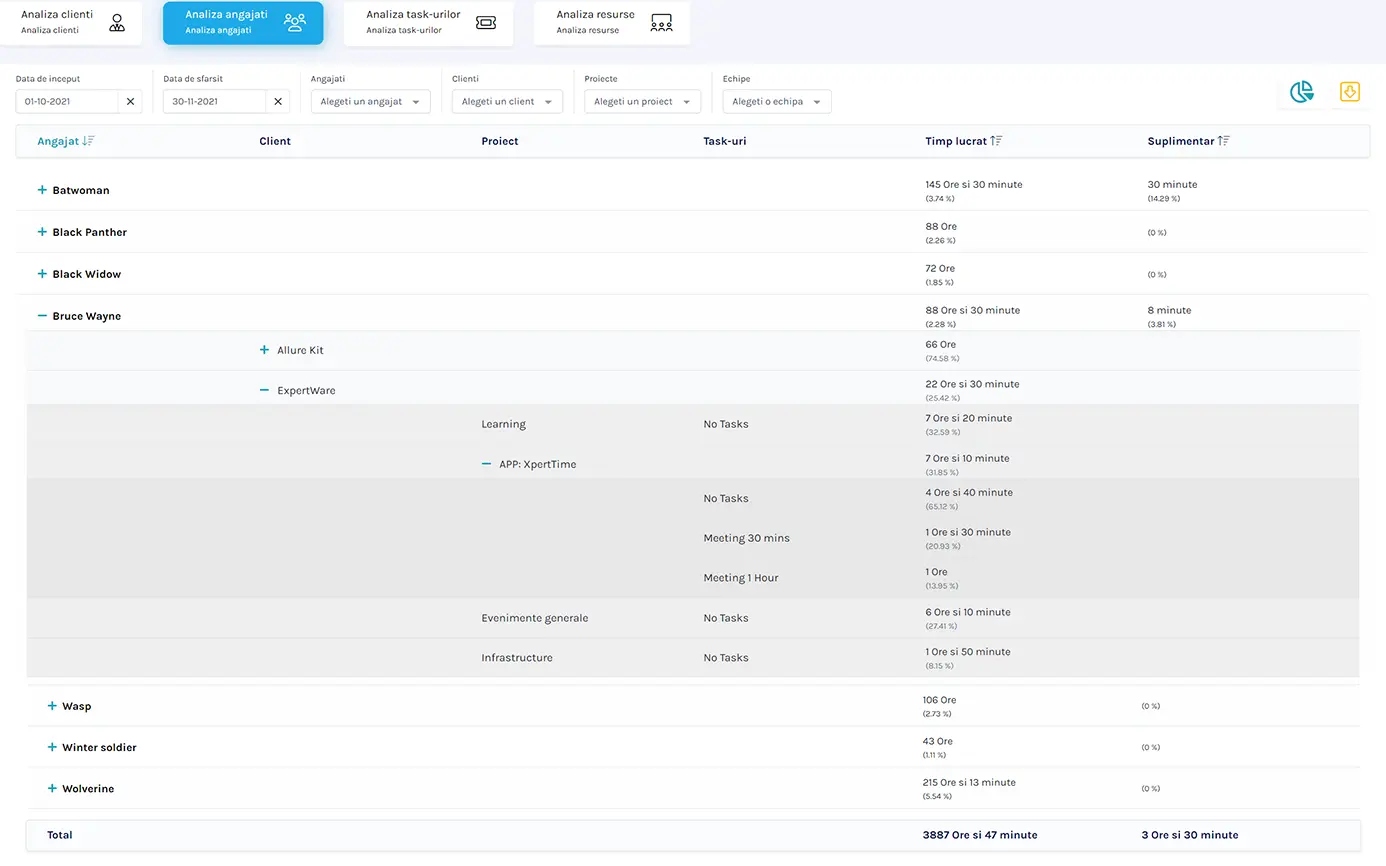Click the Total row label
Image resolution: width=1386 pixels, height=866 pixels.
[x=60, y=835]
